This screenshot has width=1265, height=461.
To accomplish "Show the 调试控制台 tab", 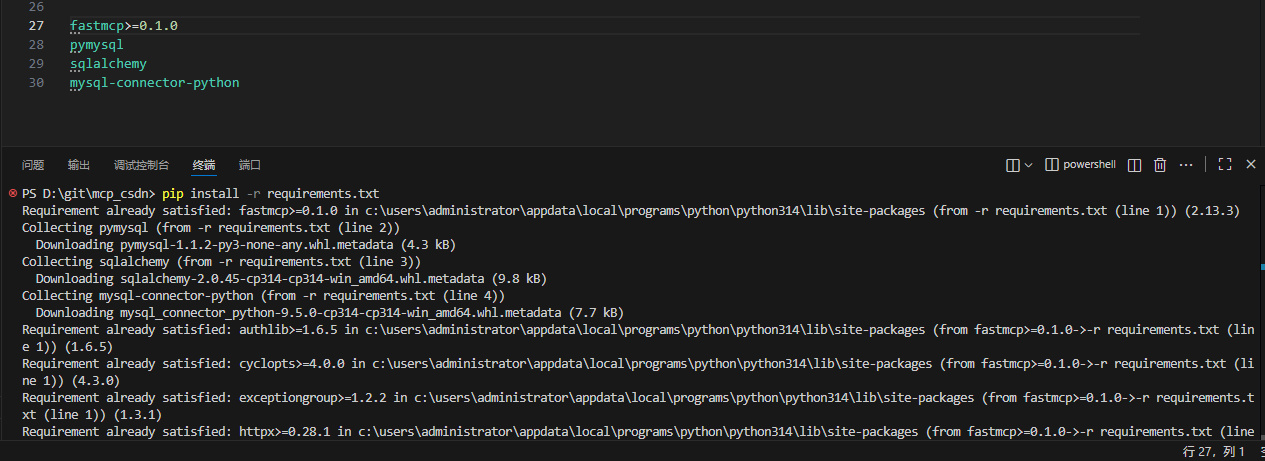I will [x=141, y=165].
